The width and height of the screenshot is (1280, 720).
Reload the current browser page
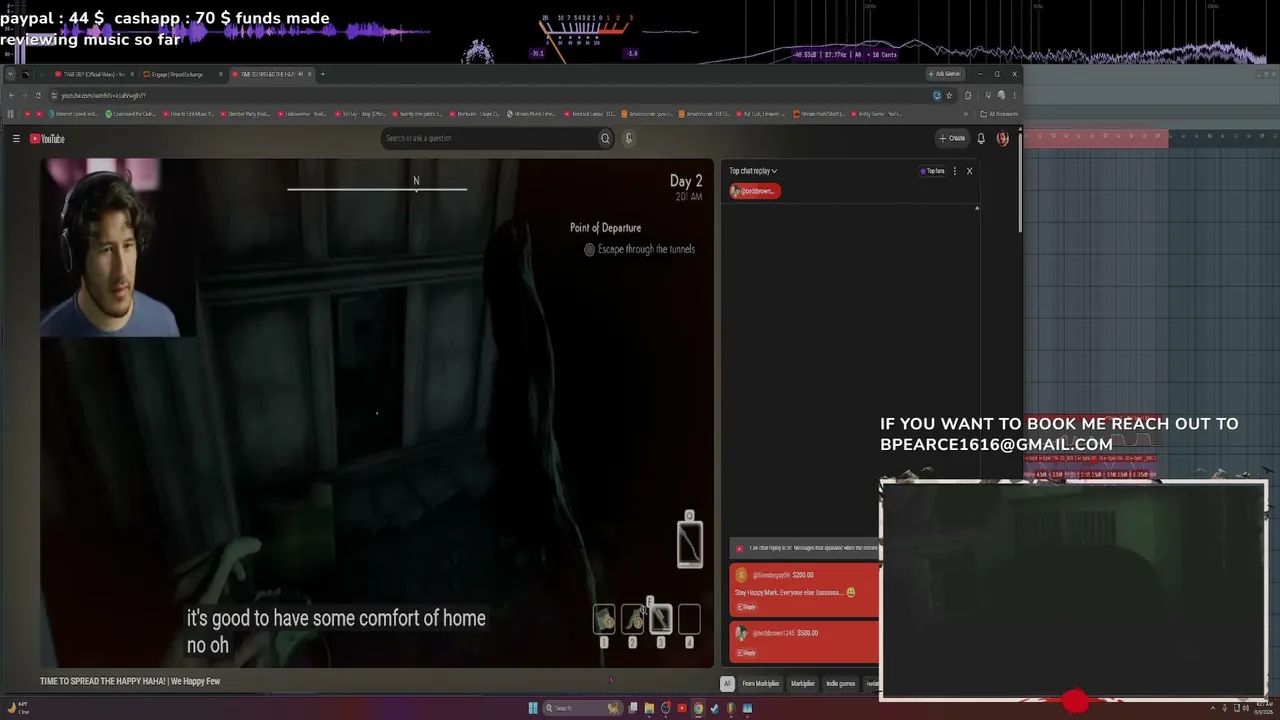[x=38, y=95]
